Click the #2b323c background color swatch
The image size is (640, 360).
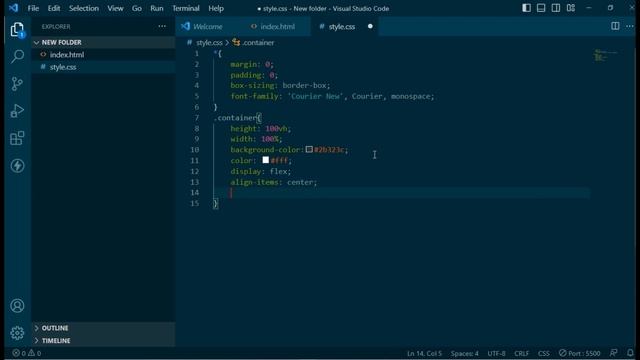click(309, 149)
